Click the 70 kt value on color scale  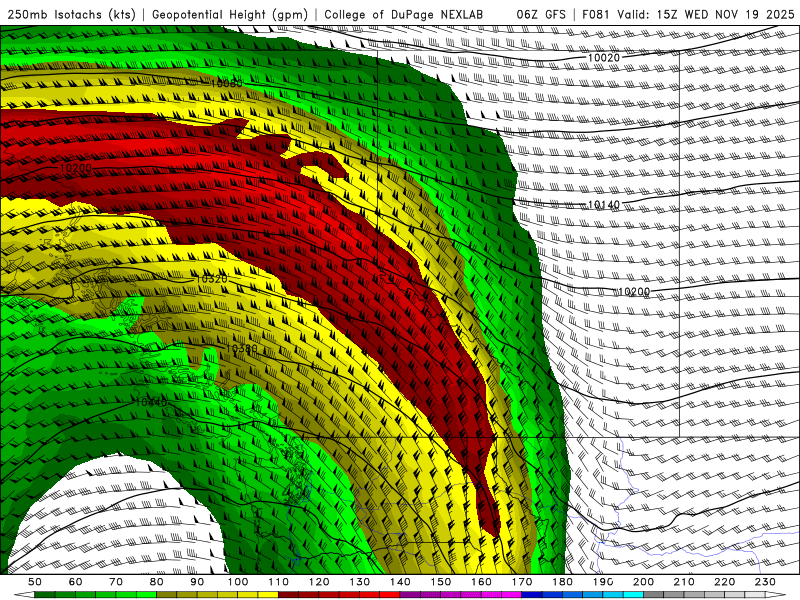(116, 582)
